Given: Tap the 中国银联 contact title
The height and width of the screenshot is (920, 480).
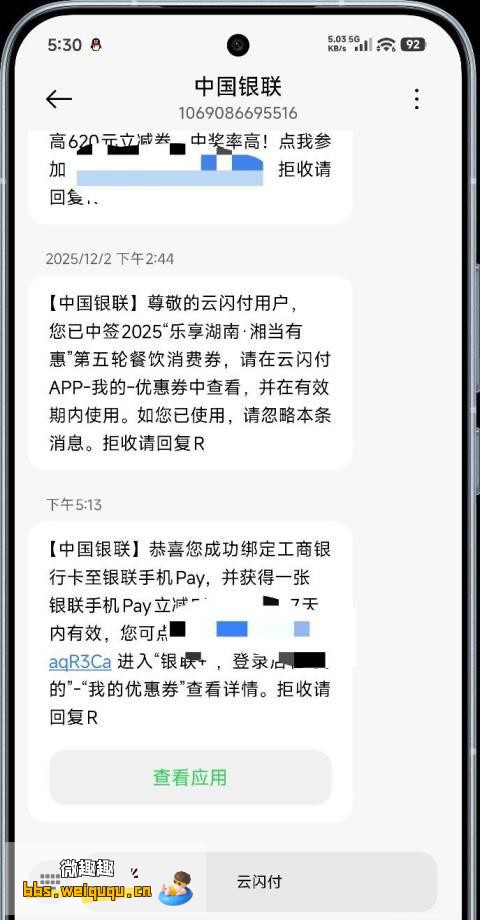Looking at the screenshot, I should (238, 86).
